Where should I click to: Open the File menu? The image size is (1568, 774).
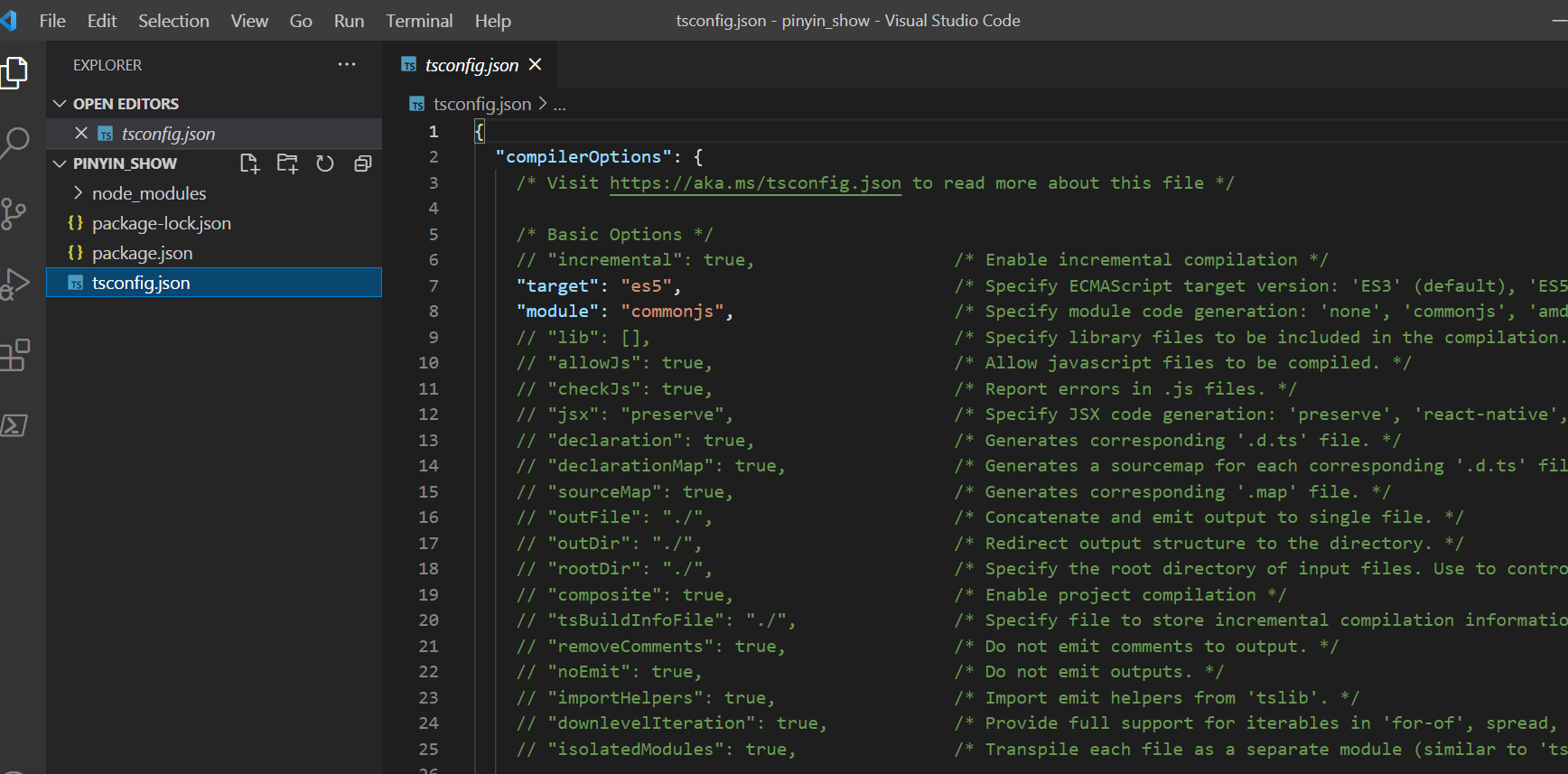pyautogui.click(x=52, y=21)
